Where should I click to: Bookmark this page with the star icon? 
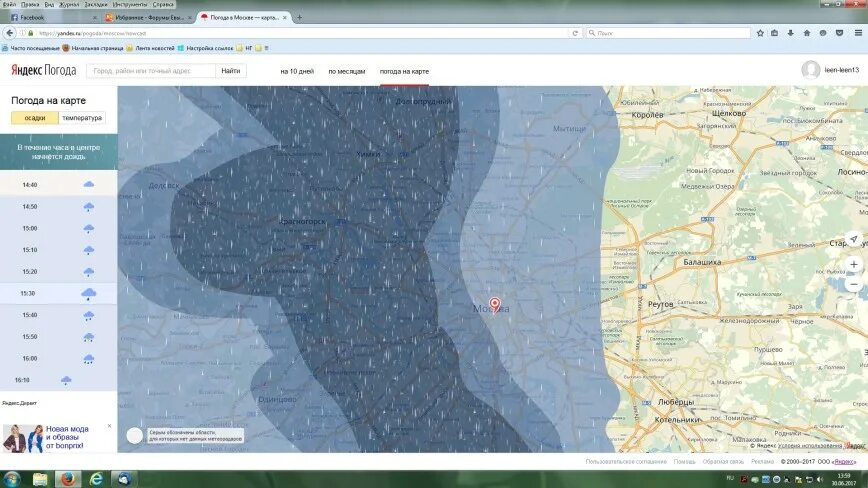click(x=760, y=33)
